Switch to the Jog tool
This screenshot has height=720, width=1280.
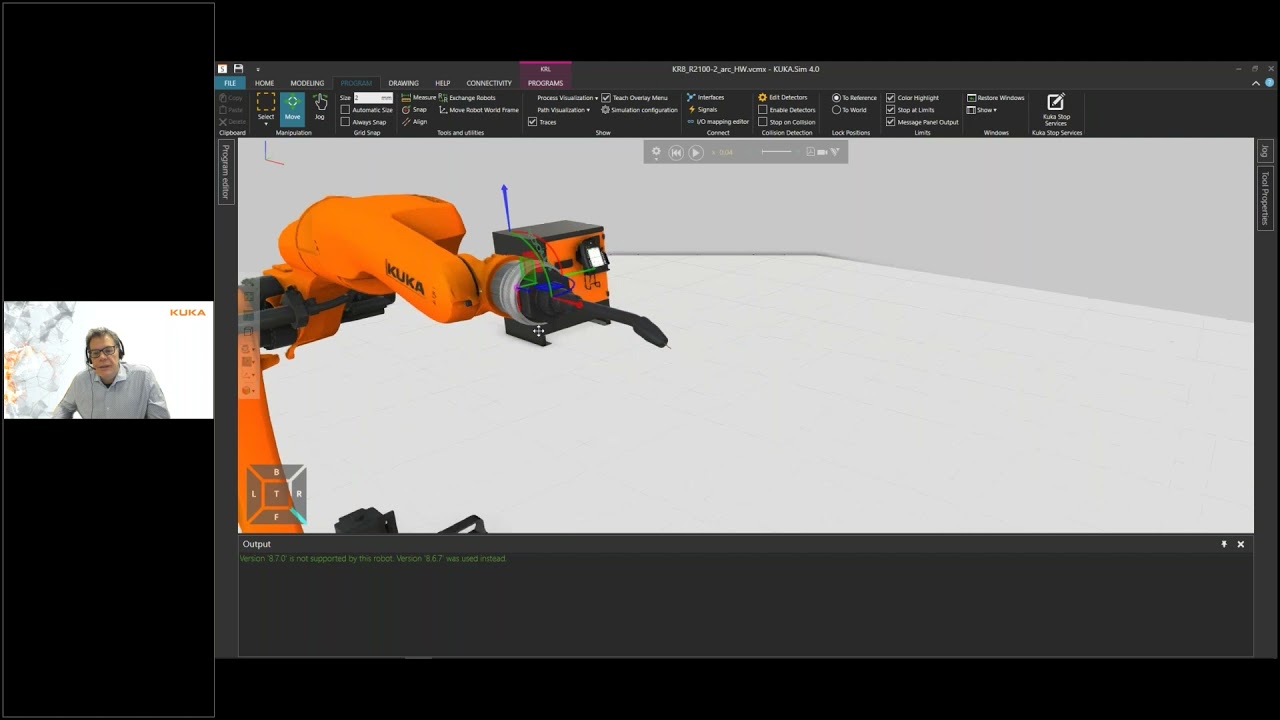pyautogui.click(x=320, y=106)
